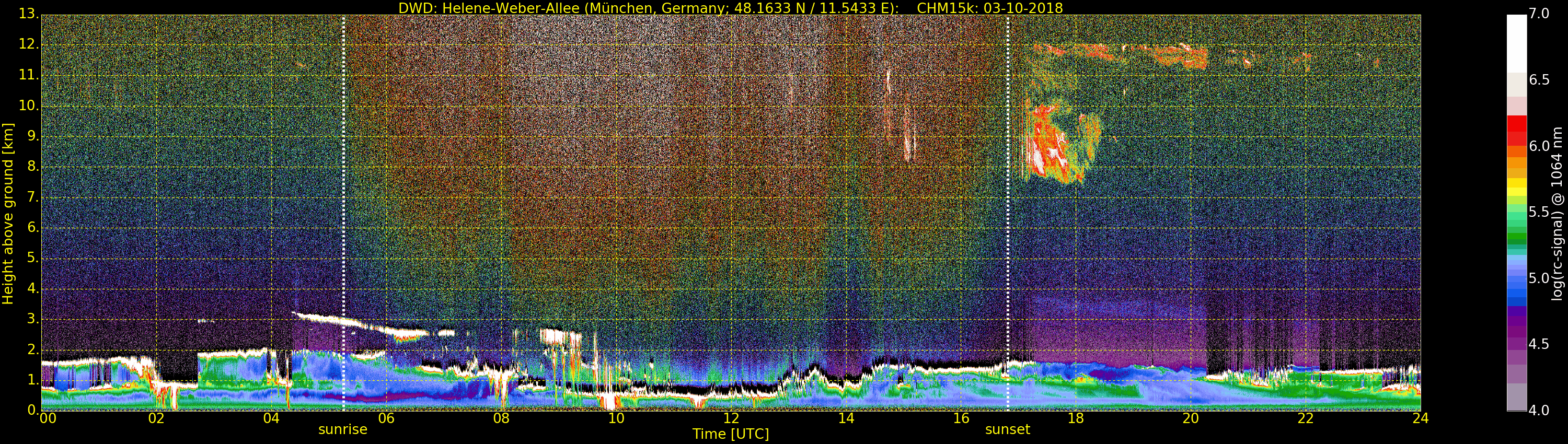1568x444 pixels.
Task: Click the red-orange cirrus cloud patch near 9 km
Action: pos(1056,143)
